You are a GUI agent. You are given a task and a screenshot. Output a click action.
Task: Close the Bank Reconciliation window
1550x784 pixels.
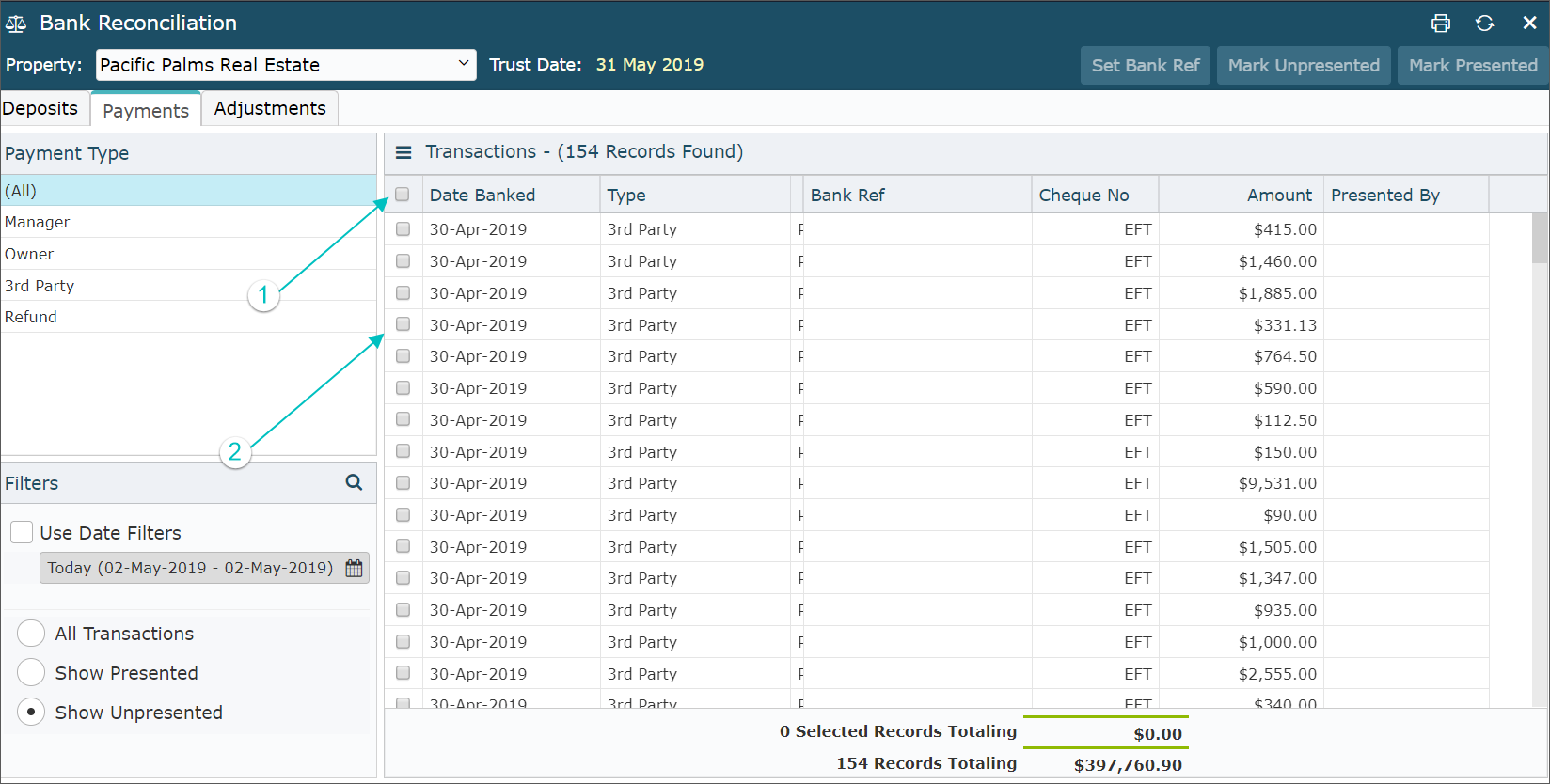[1529, 24]
